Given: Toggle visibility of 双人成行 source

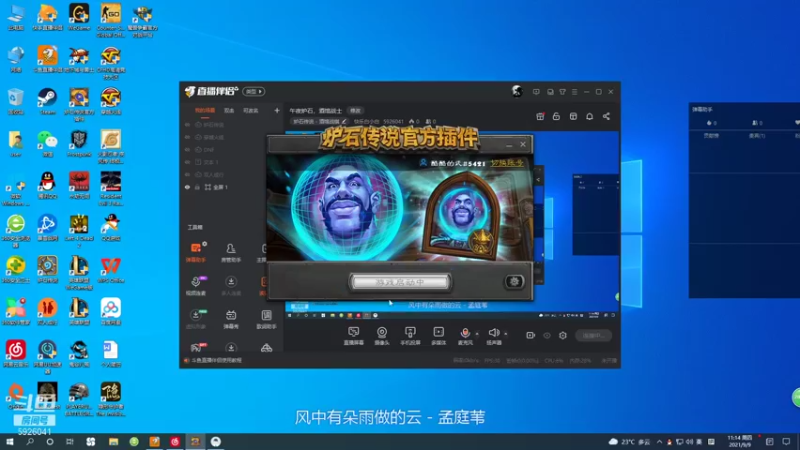Looking at the screenshot, I should [187, 174].
